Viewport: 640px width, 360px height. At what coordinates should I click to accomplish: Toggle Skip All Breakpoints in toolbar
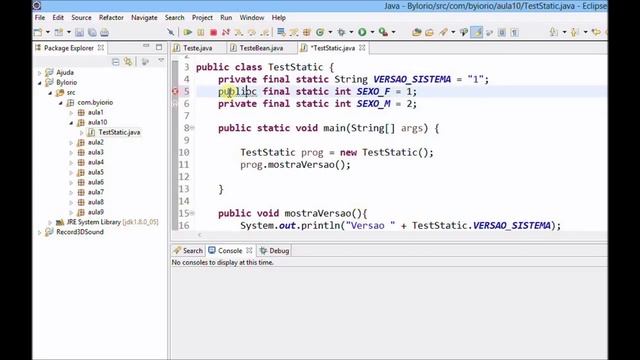(171, 32)
